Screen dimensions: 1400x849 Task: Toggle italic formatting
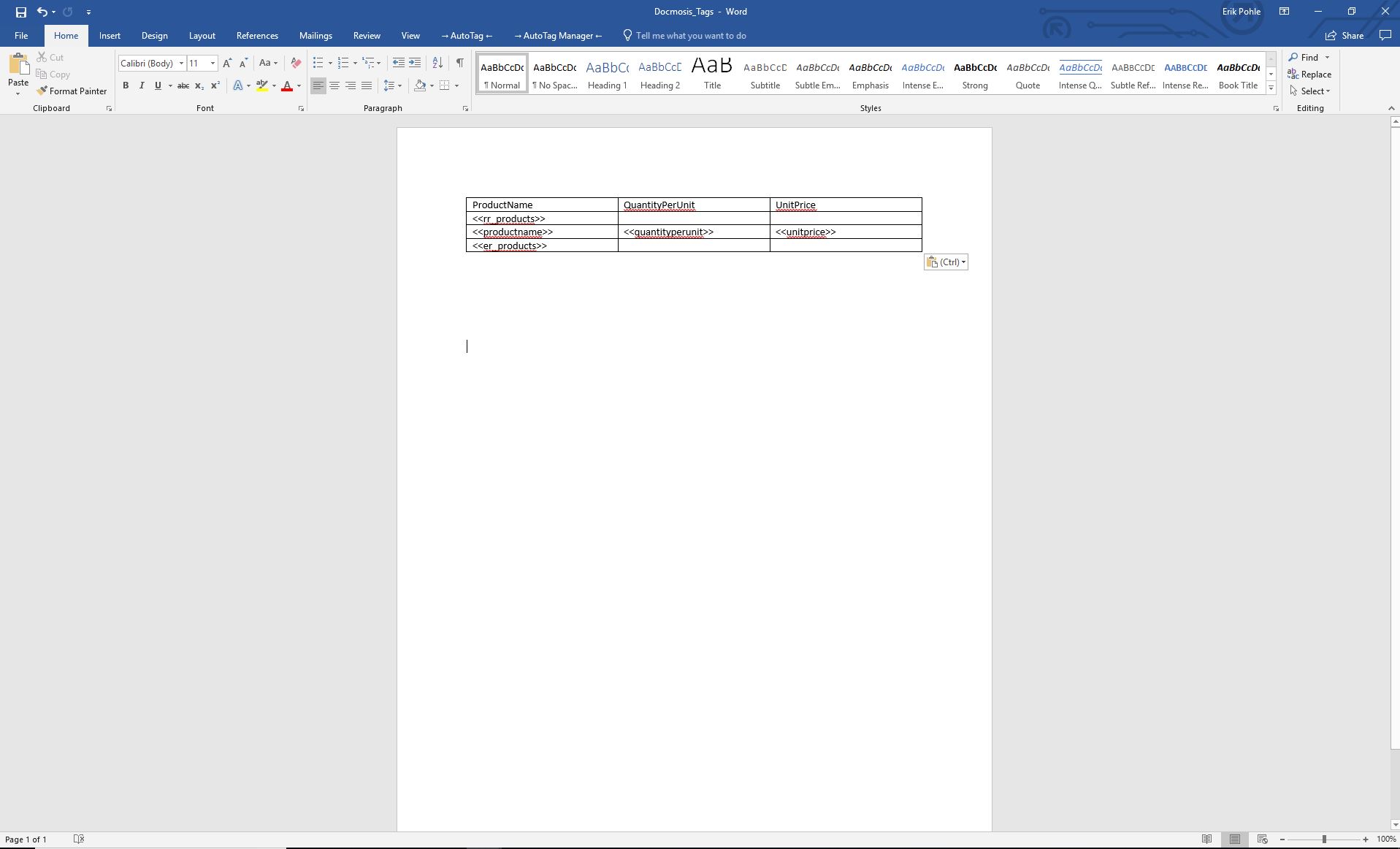pyautogui.click(x=142, y=86)
